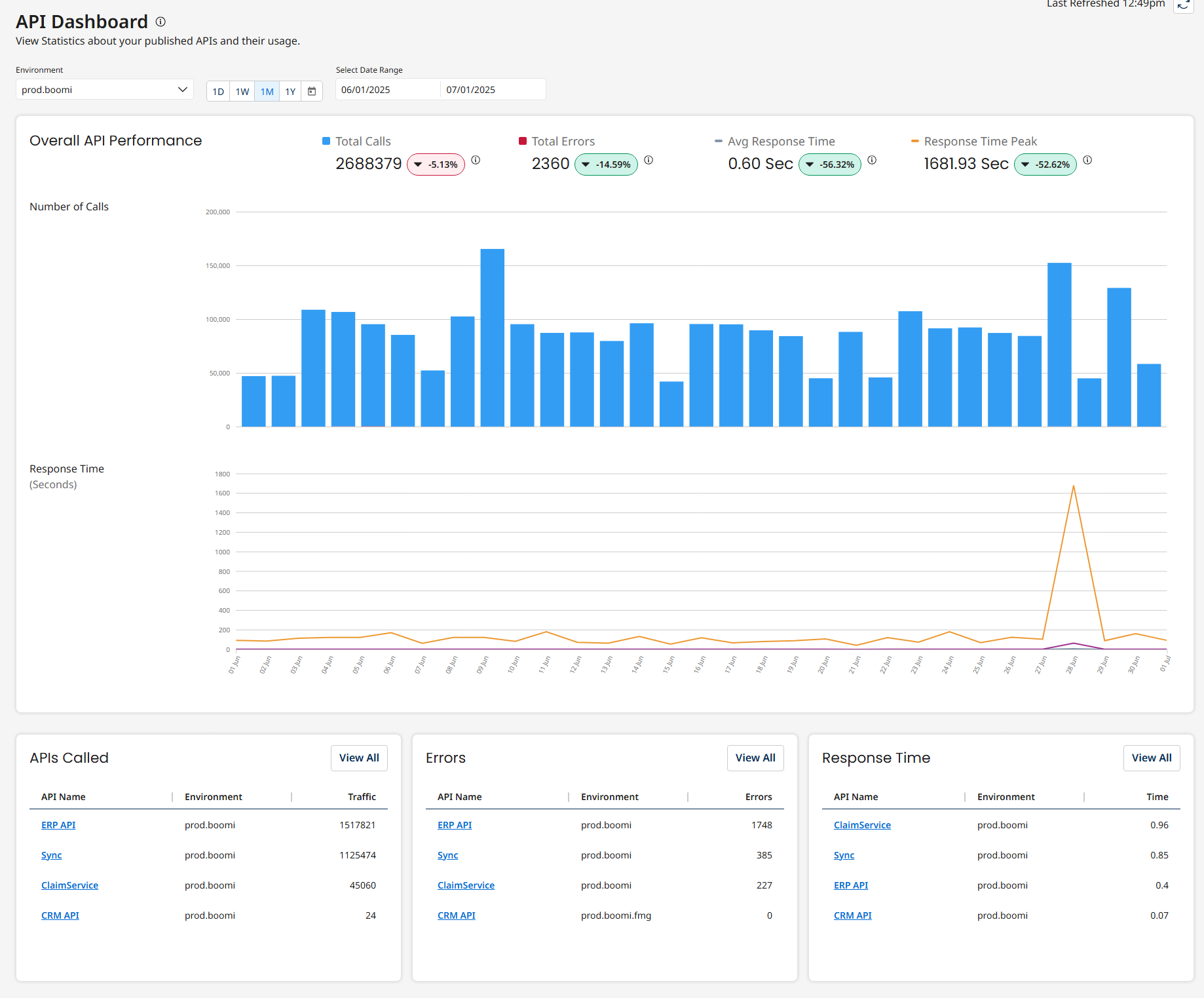Click View All in the Errors panel
Viewport: 1204px width, 998px height.
755,758
